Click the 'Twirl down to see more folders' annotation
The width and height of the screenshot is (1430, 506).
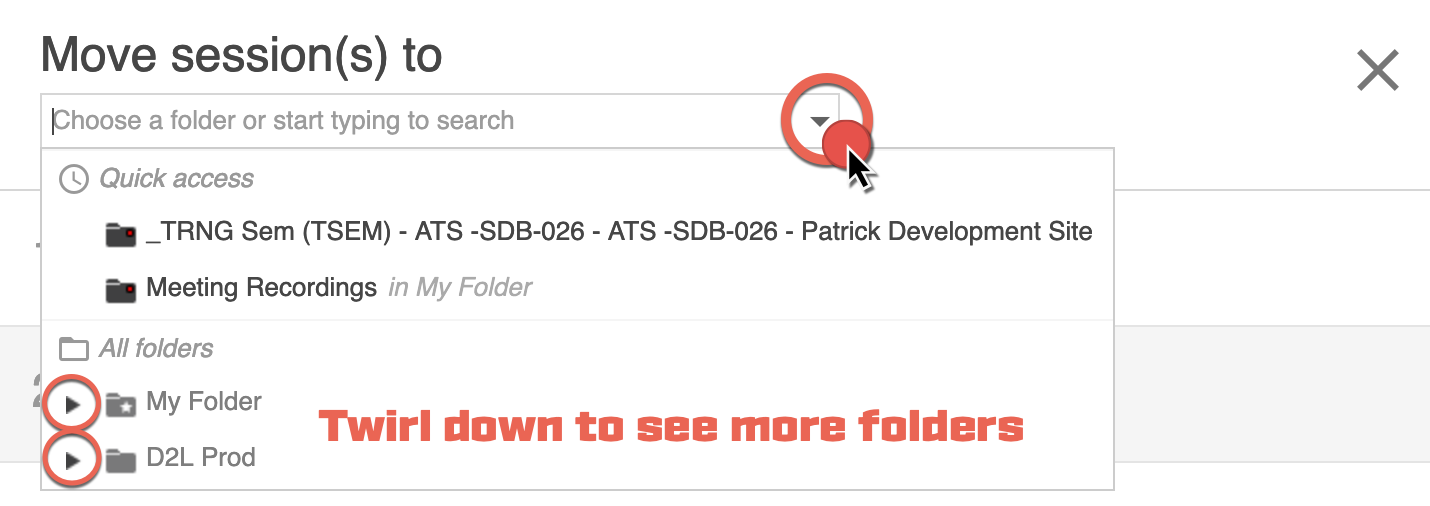point(671,427)
